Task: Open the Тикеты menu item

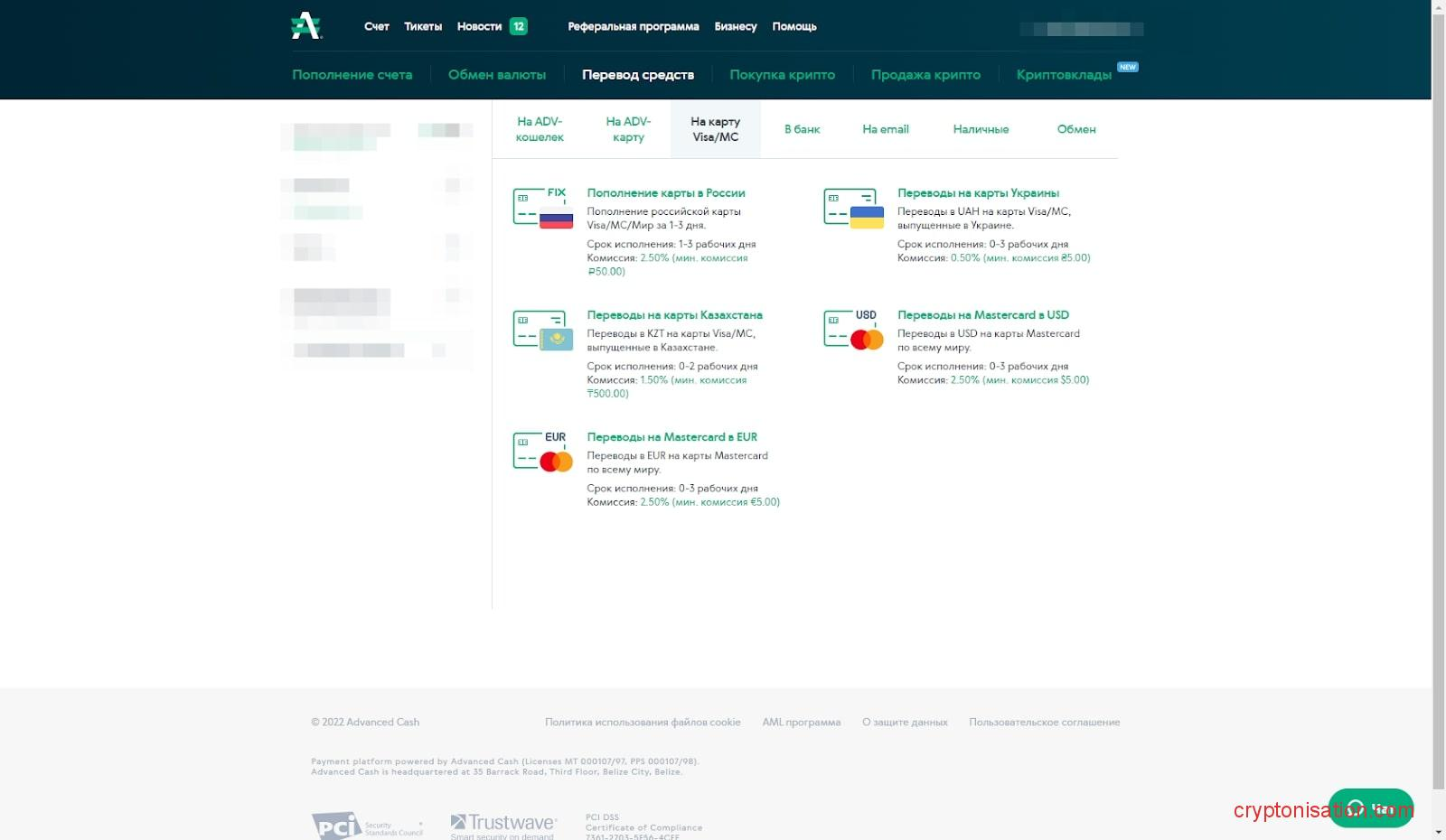Action: (x=423, y=26)
